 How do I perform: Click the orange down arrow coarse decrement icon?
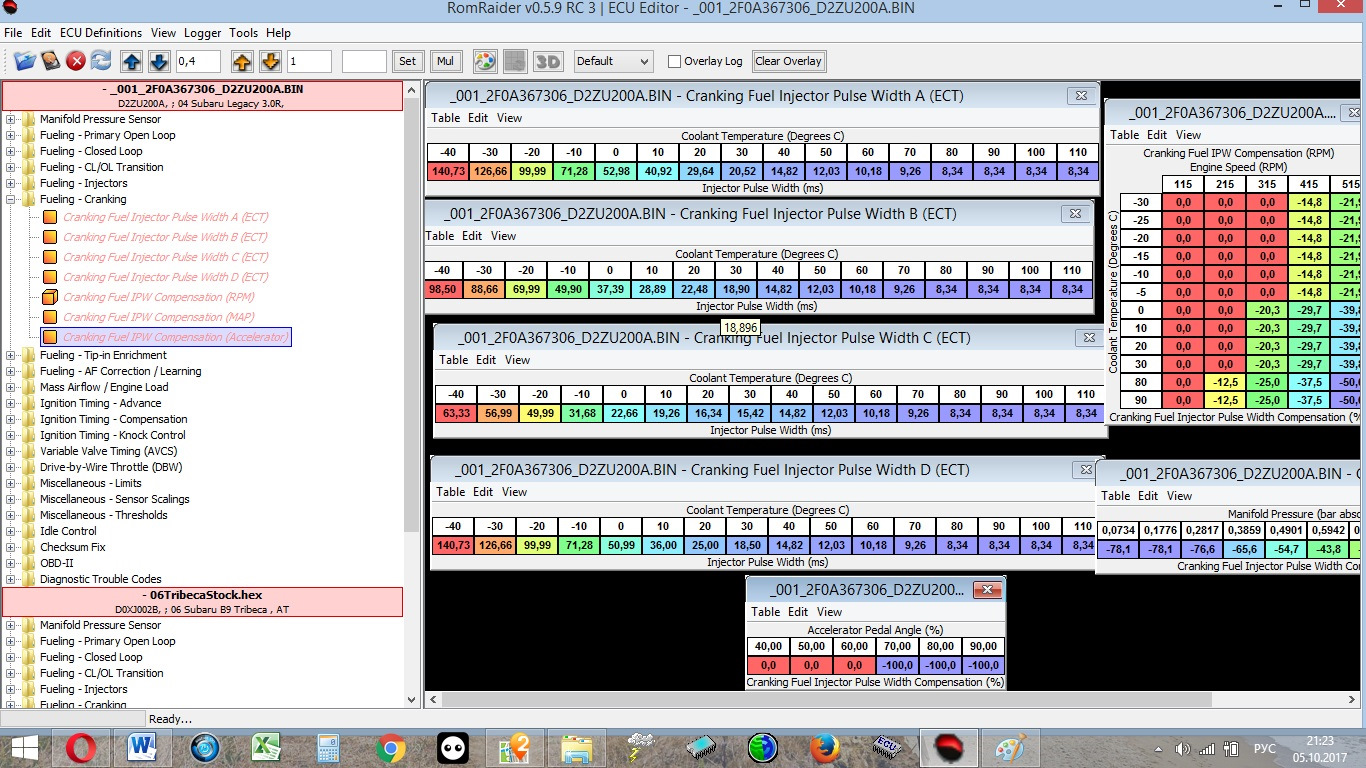tap(270, 61)
